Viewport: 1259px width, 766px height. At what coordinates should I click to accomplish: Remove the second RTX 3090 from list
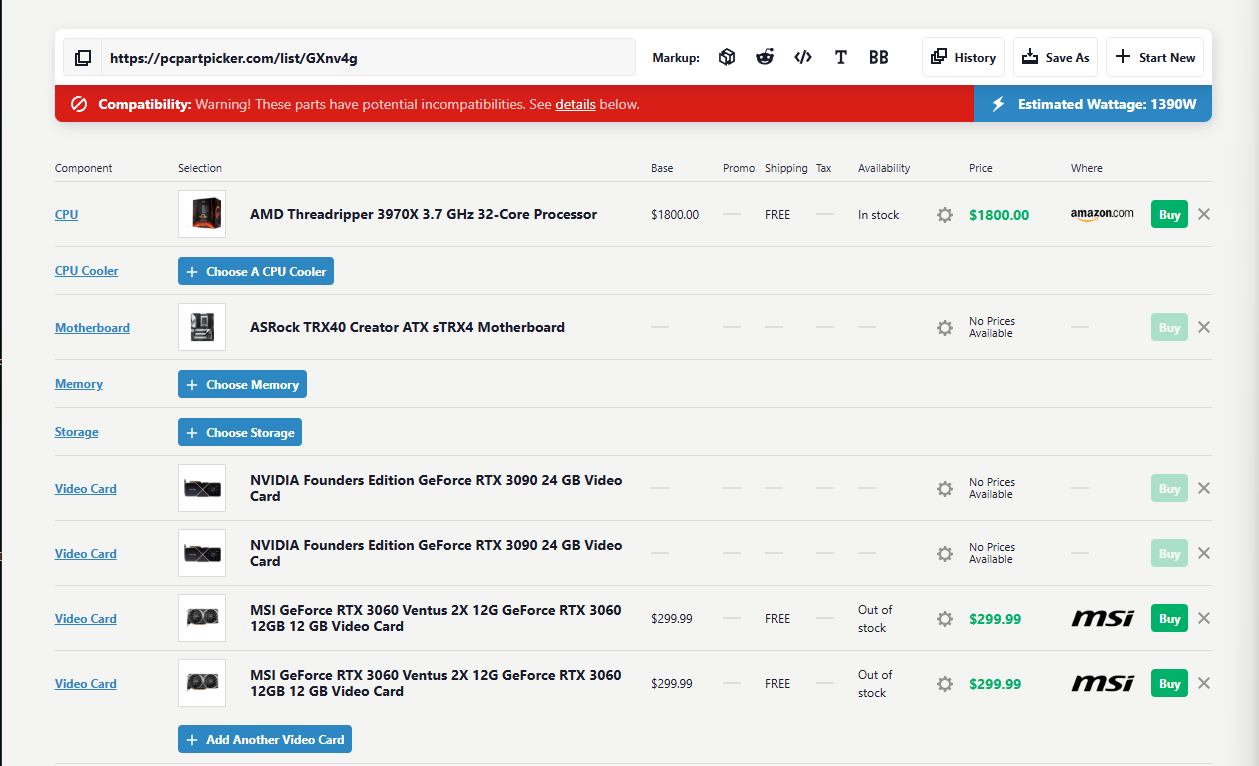[x=1204, y=553]
